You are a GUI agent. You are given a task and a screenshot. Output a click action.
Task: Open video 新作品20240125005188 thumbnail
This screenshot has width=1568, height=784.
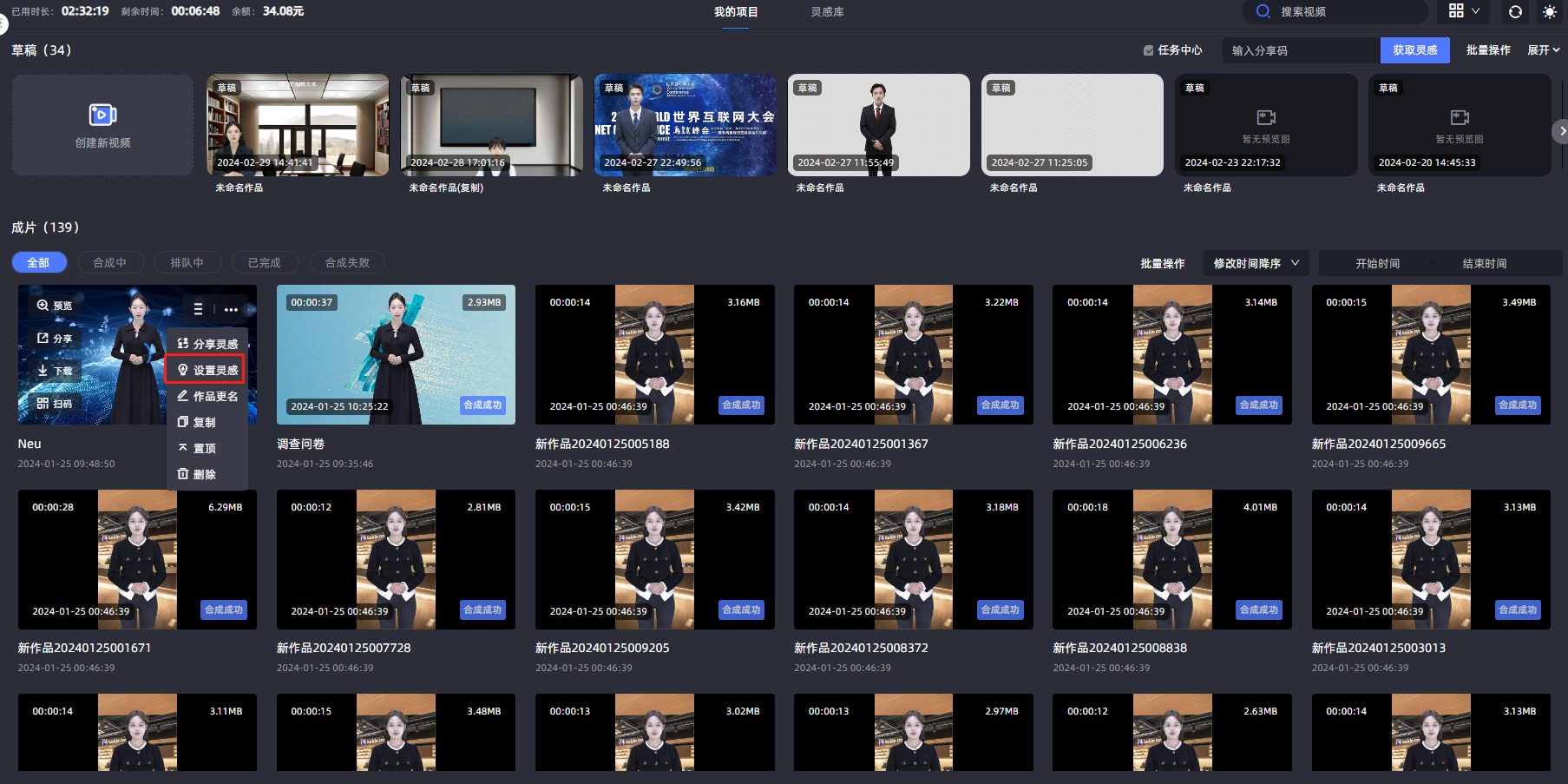(x=654, y=354)
